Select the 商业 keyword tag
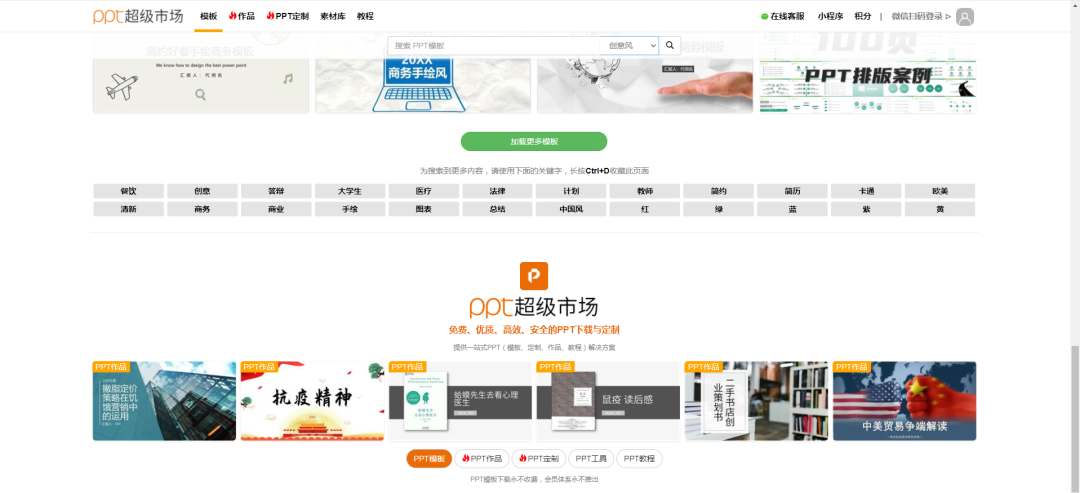This screenshot has width=1080, height=493. (276, 209)
